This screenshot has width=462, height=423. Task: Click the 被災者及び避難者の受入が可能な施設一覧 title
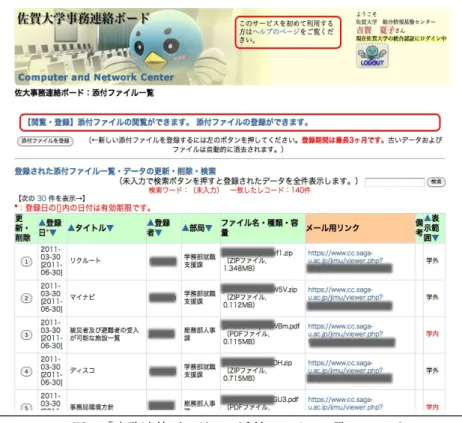(104, 334)
